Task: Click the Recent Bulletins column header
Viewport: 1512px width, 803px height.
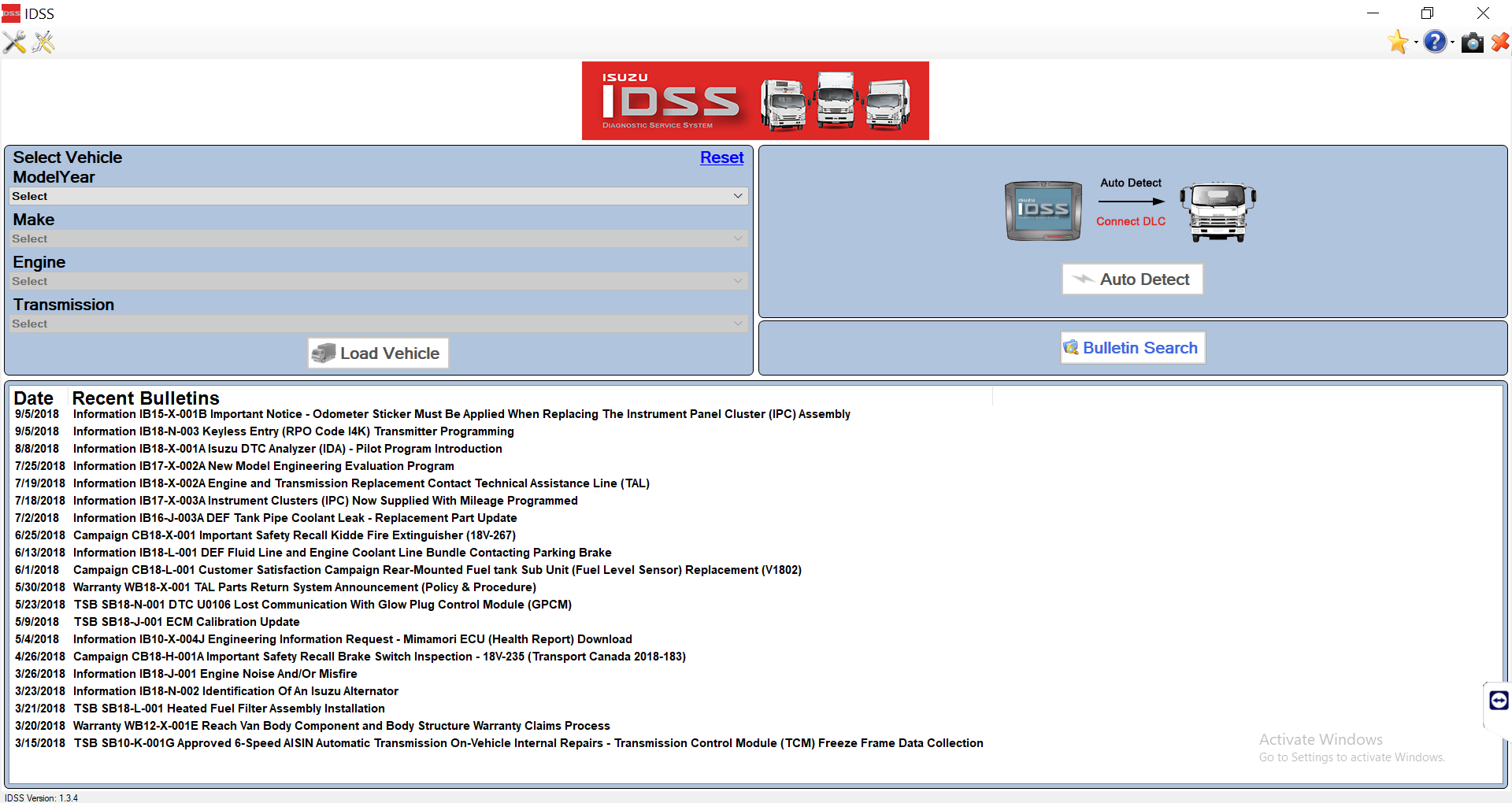Action: [x=146, y=398]
